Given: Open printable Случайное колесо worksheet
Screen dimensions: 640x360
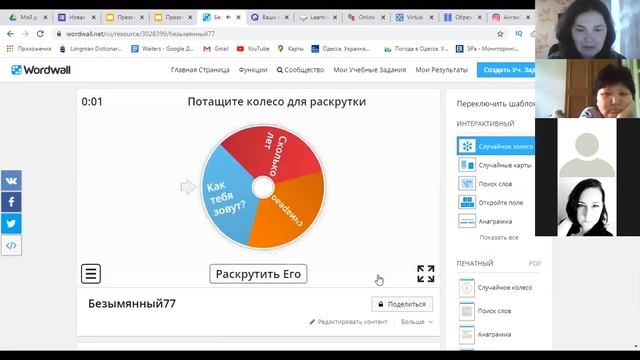Looking at the screenshot, I should [x=496, y=288].
